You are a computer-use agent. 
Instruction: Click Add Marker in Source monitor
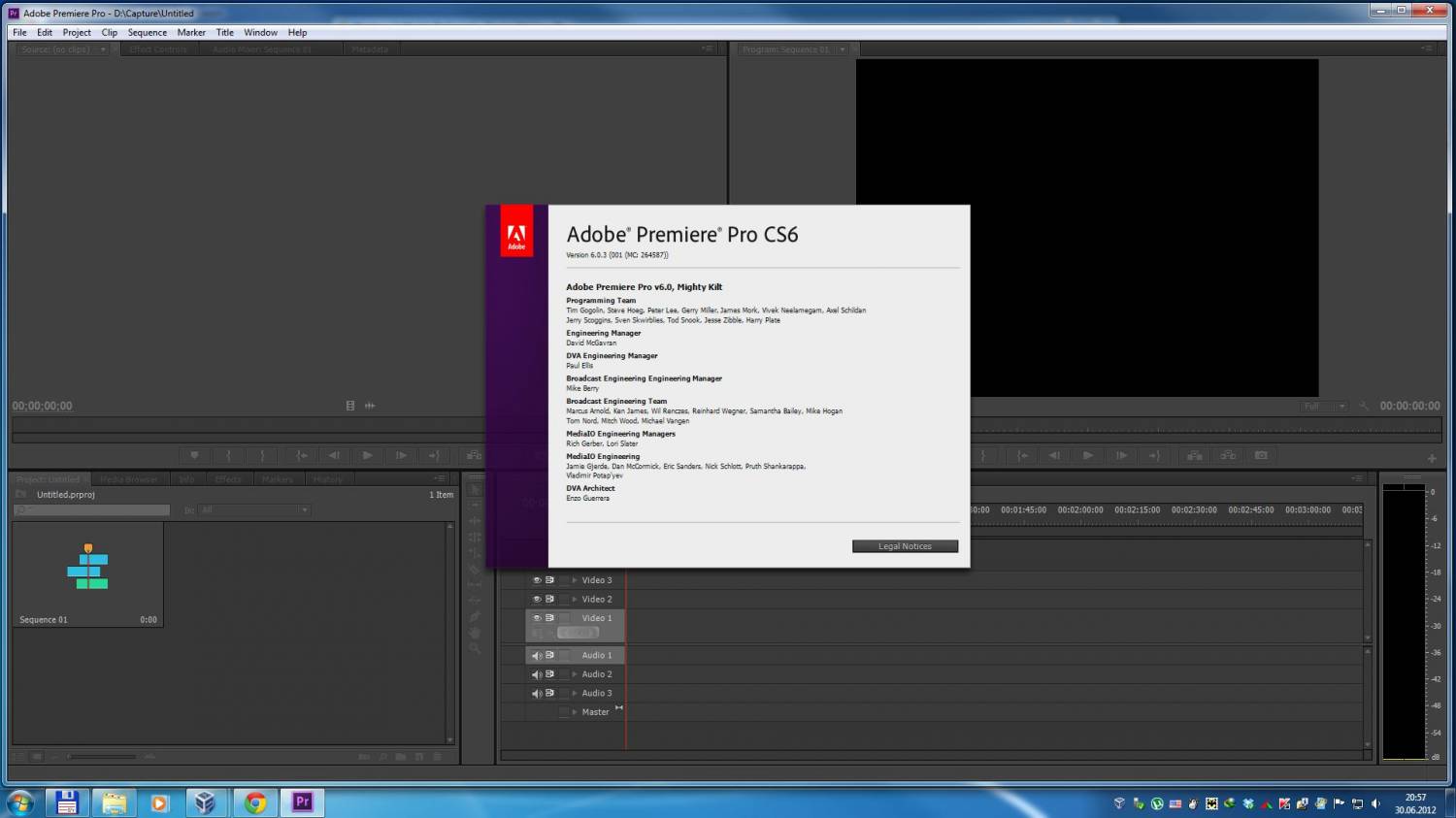pos(194,455)
